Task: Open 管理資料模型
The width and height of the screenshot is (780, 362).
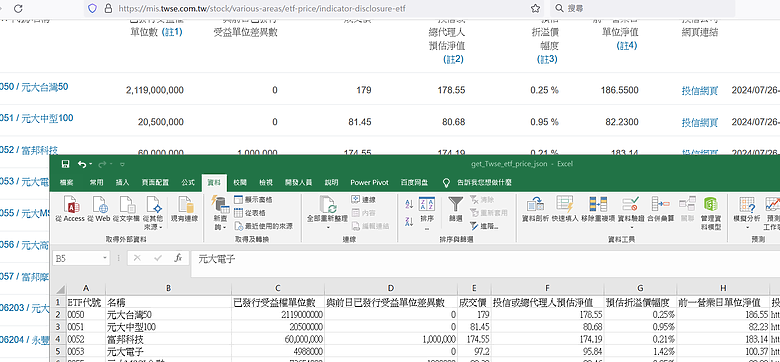Action: (x=710, y=212)
